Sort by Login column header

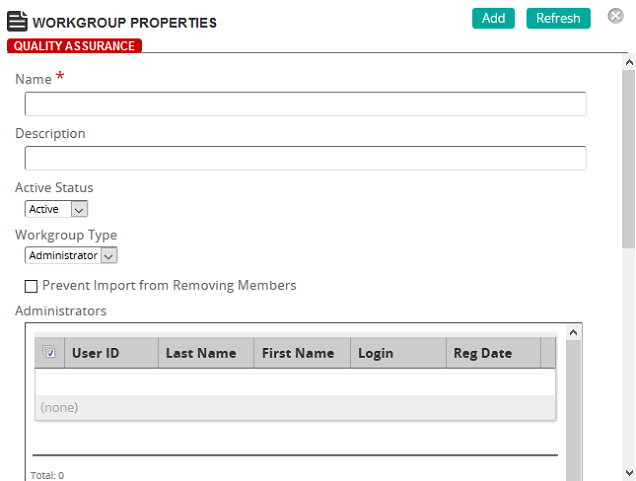pos(398,353)
